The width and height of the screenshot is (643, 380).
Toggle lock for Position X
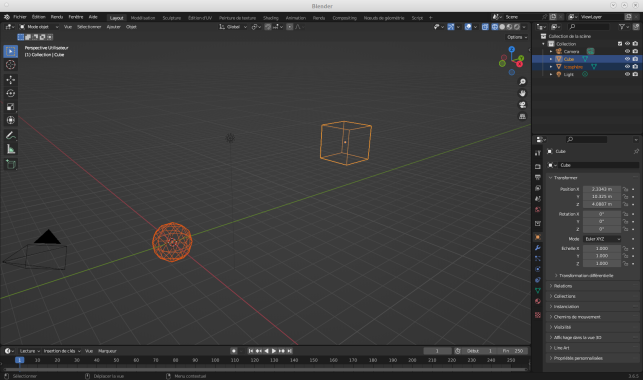[625, 189]
